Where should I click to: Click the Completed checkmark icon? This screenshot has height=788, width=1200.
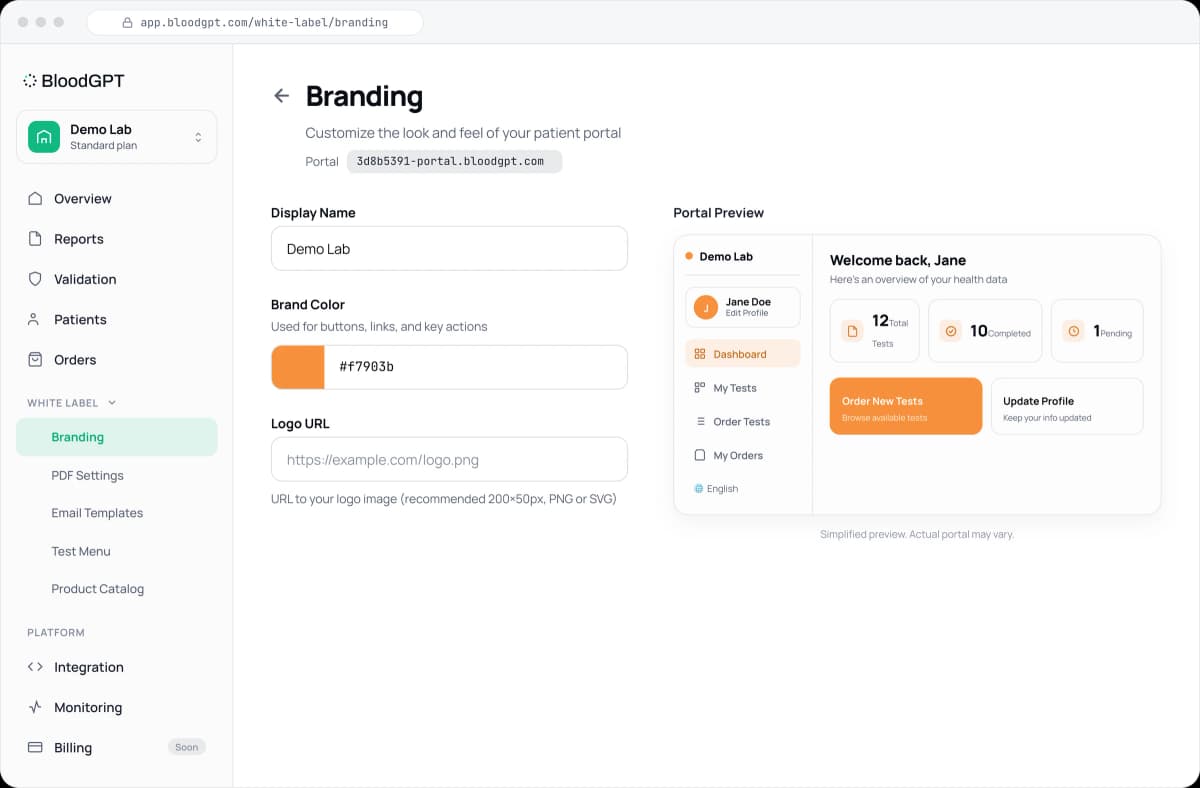coord(951,330)
